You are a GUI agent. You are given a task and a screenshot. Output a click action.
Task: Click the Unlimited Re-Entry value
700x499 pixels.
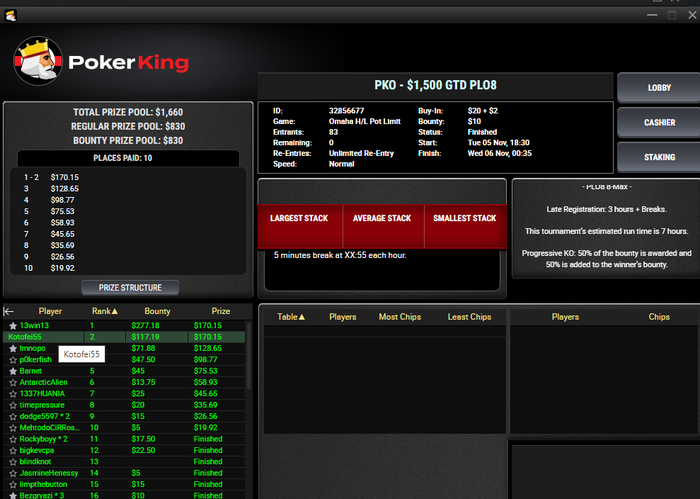361,154
